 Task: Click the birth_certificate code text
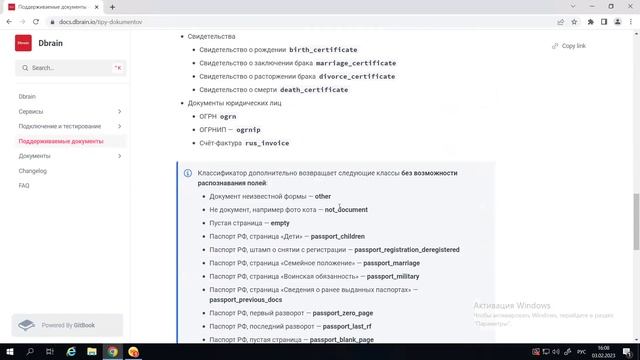(x=323, y=50)
